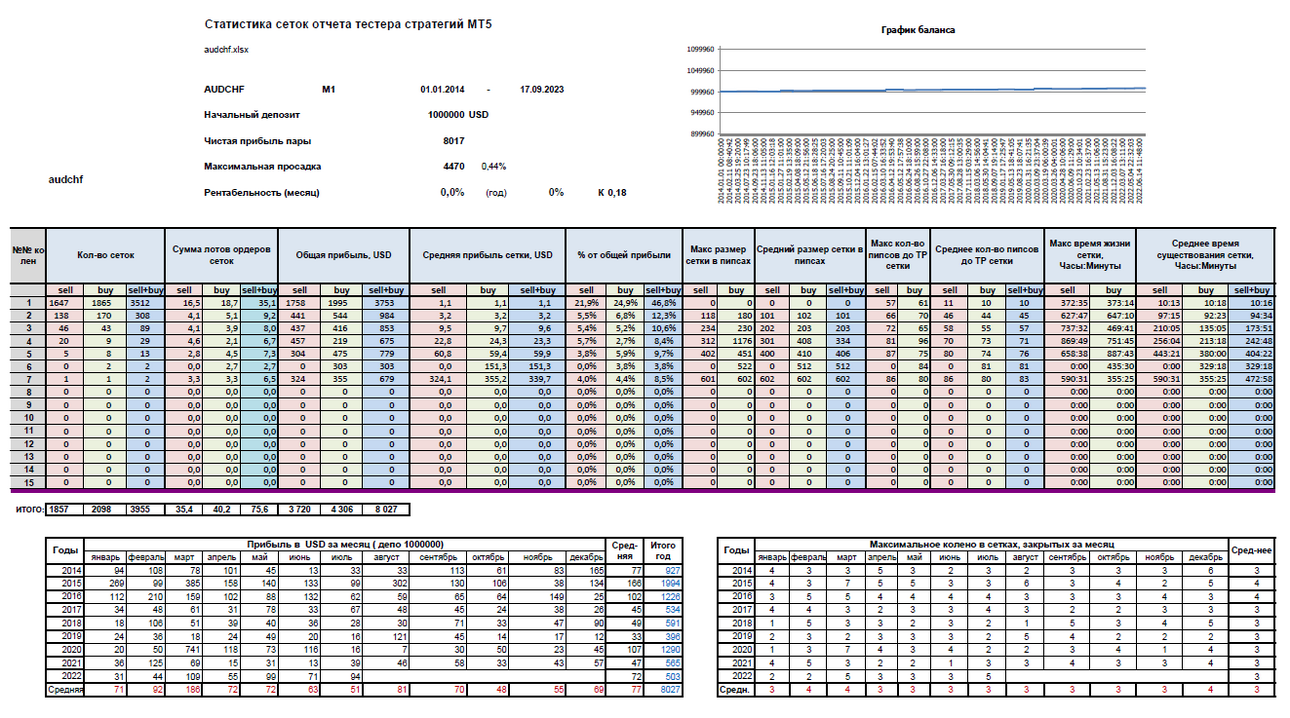This screenshot has width=1290, height=718.
Task: Select the 'Начальный депозит' label
Action: point(252,115)
